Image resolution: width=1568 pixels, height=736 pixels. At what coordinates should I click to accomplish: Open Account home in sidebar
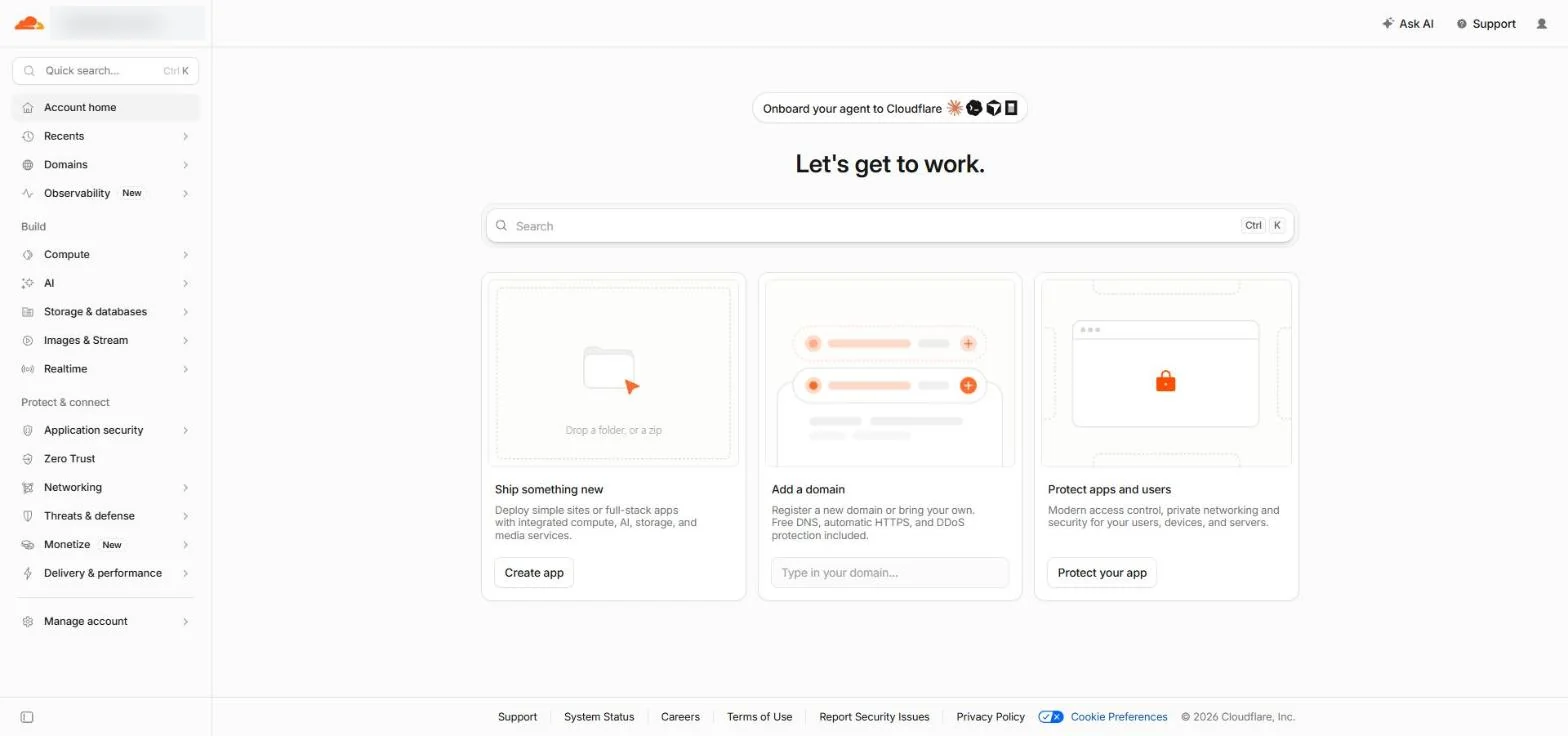point(106,108)
